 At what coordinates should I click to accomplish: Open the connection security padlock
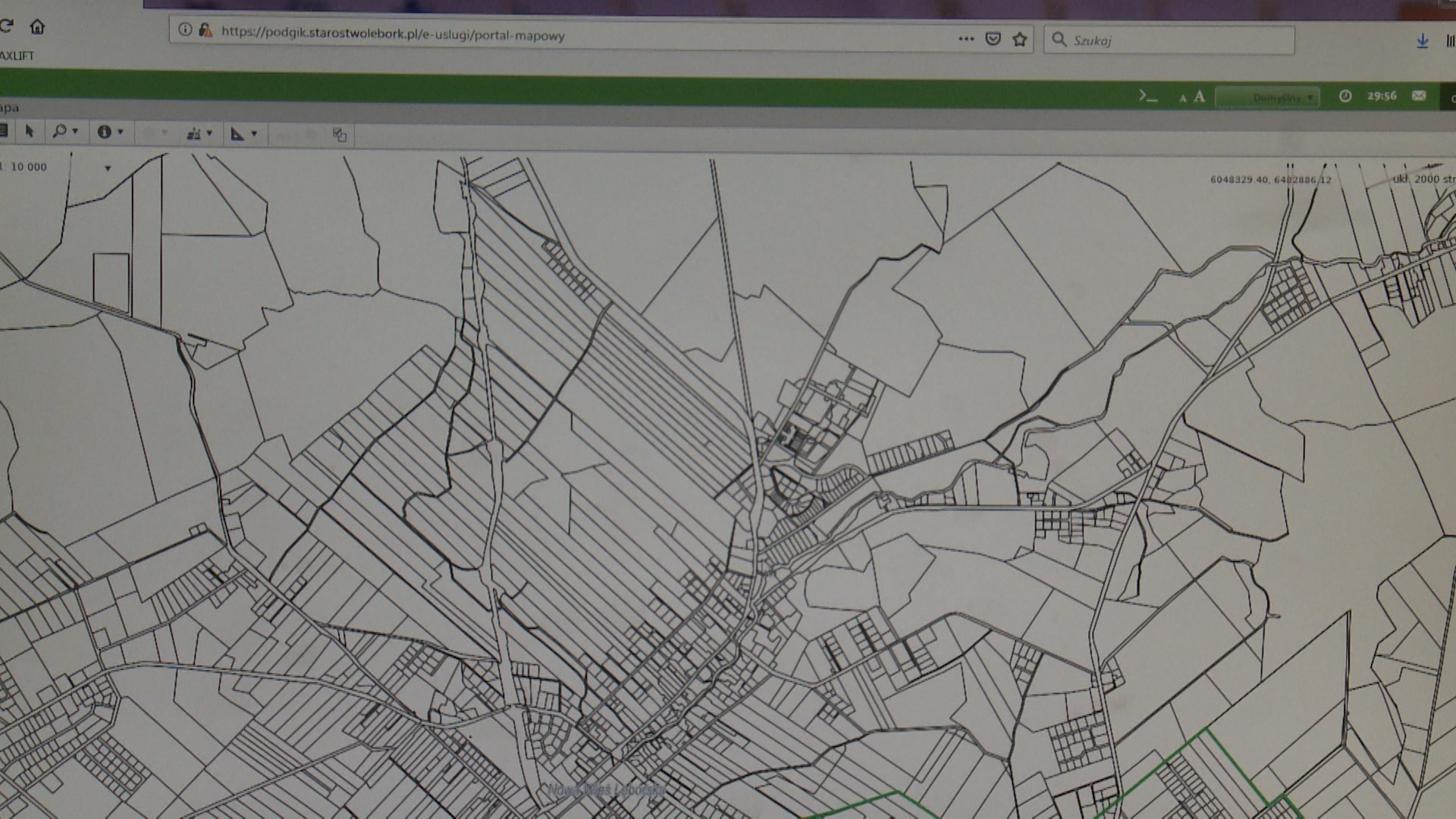pos(206,30)
